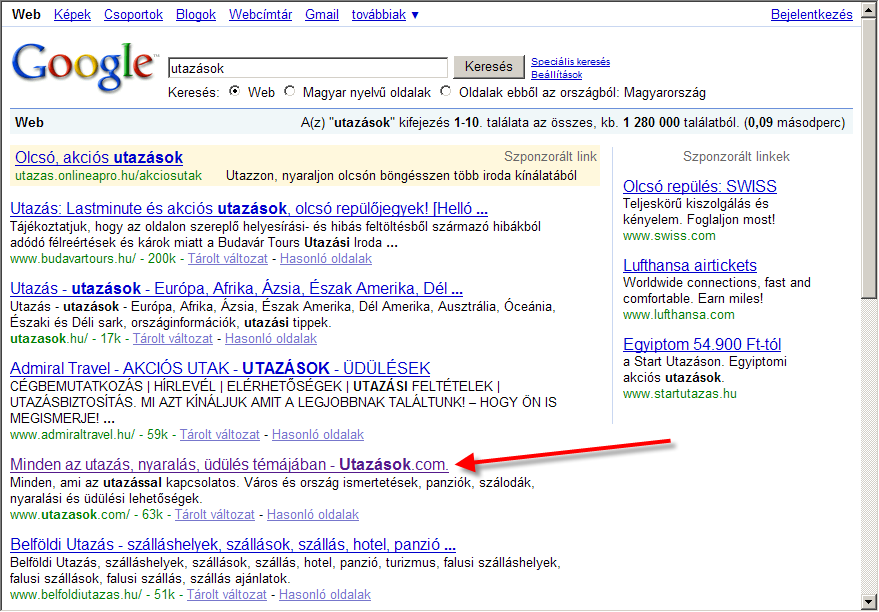Open the Beállítások link
This screenshot has width=879, height=612.
[557, 75]
